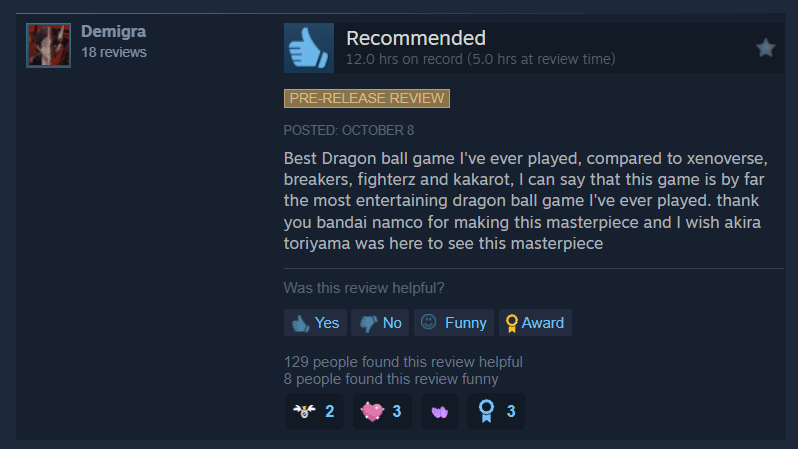Mark this review as Funny

click(454, 323)
